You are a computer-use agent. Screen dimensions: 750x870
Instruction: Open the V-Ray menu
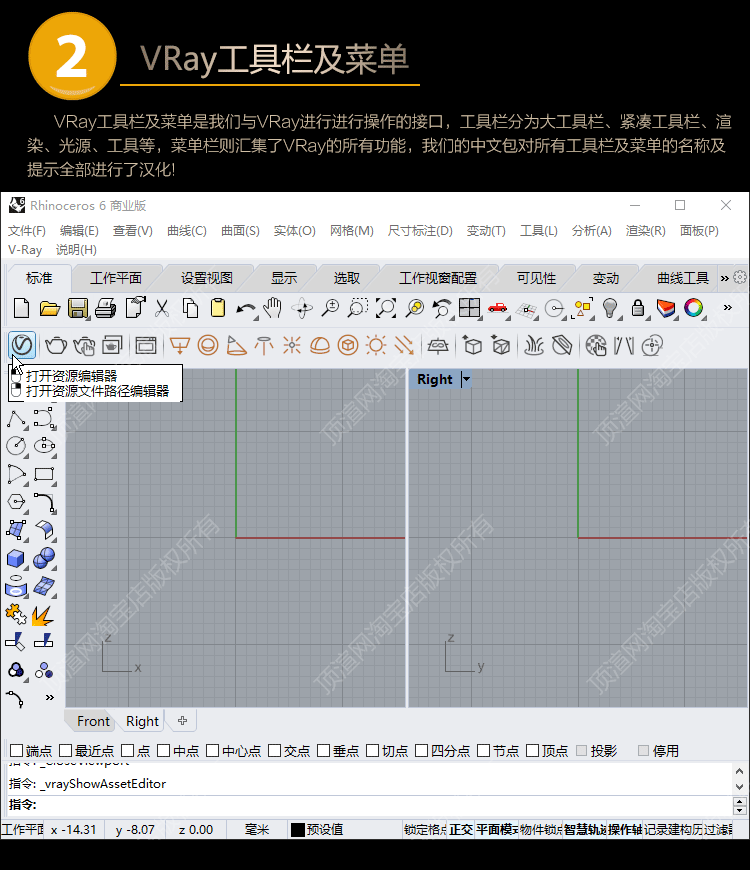[25, 250]
